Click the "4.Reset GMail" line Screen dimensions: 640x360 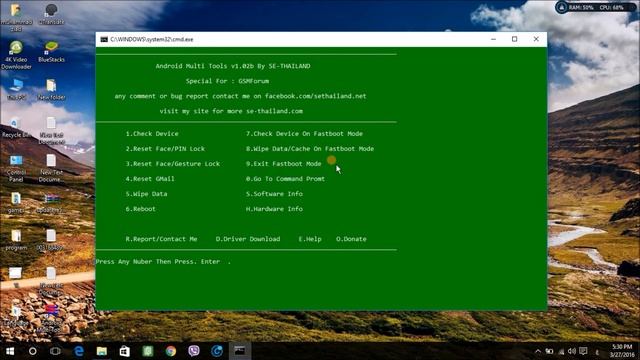[150, 179]
